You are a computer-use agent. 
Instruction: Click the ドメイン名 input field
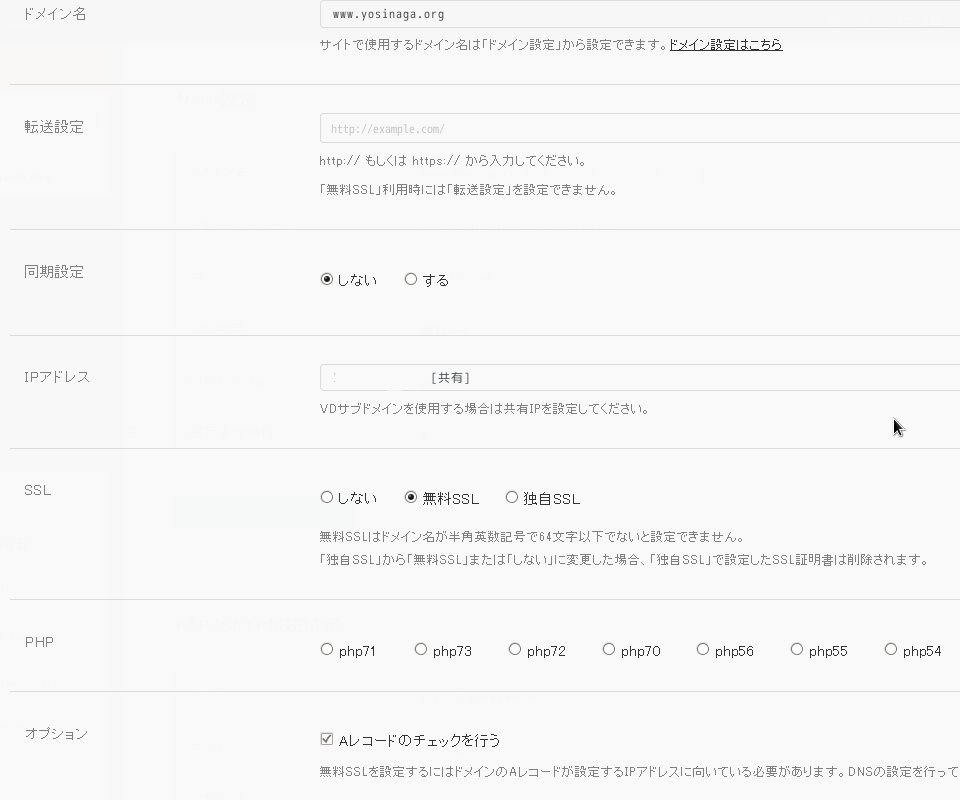click(x=640, y=15)
